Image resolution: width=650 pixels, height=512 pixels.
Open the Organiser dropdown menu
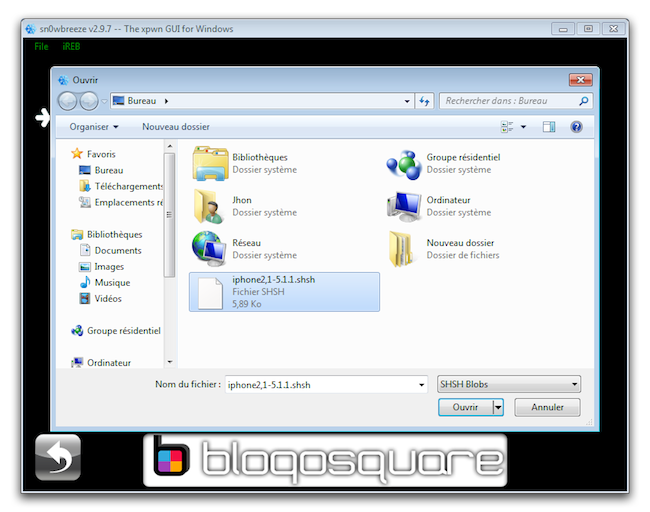(94, 127)
